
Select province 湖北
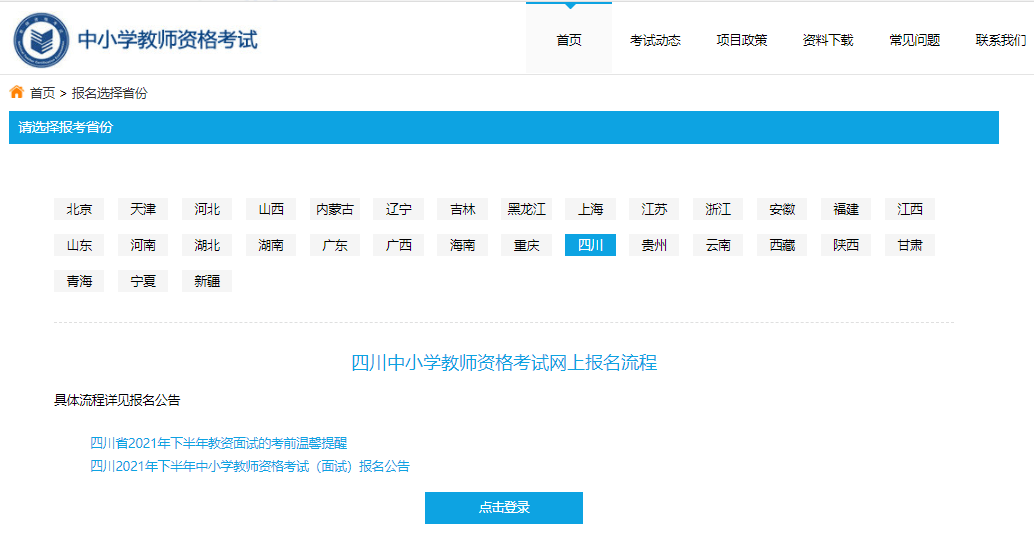[x=207, y=245]
